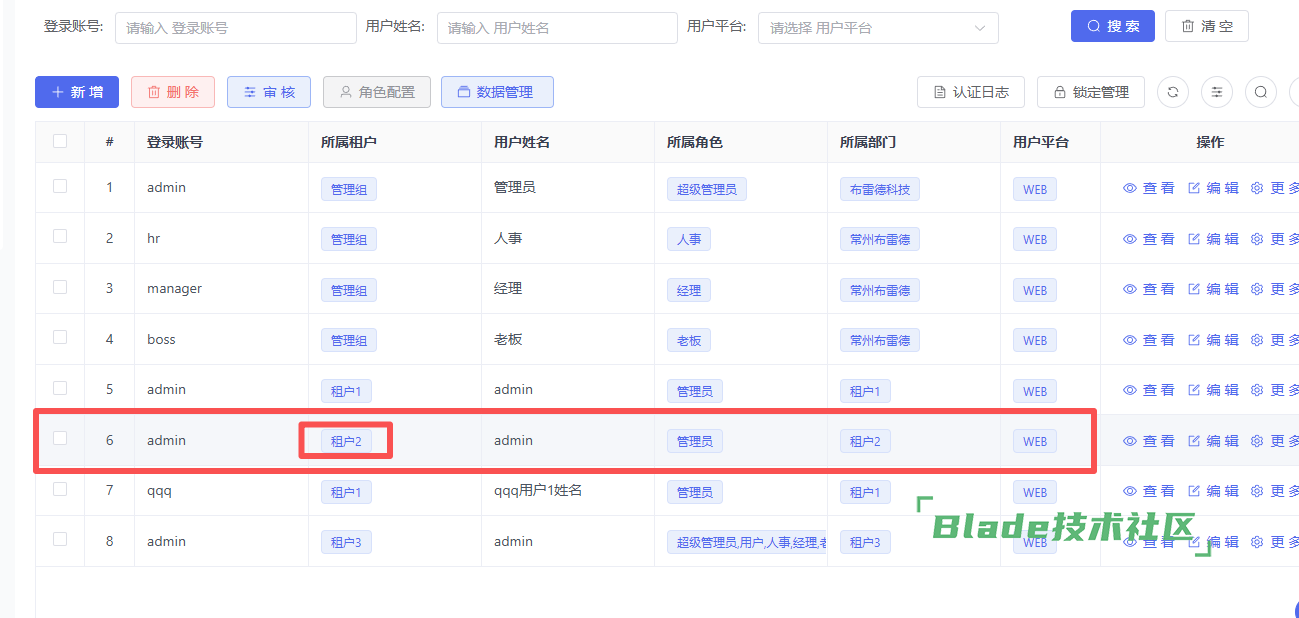Open 更多 menu in boss row
The image size is (1299, 618).
point(1275,340)
